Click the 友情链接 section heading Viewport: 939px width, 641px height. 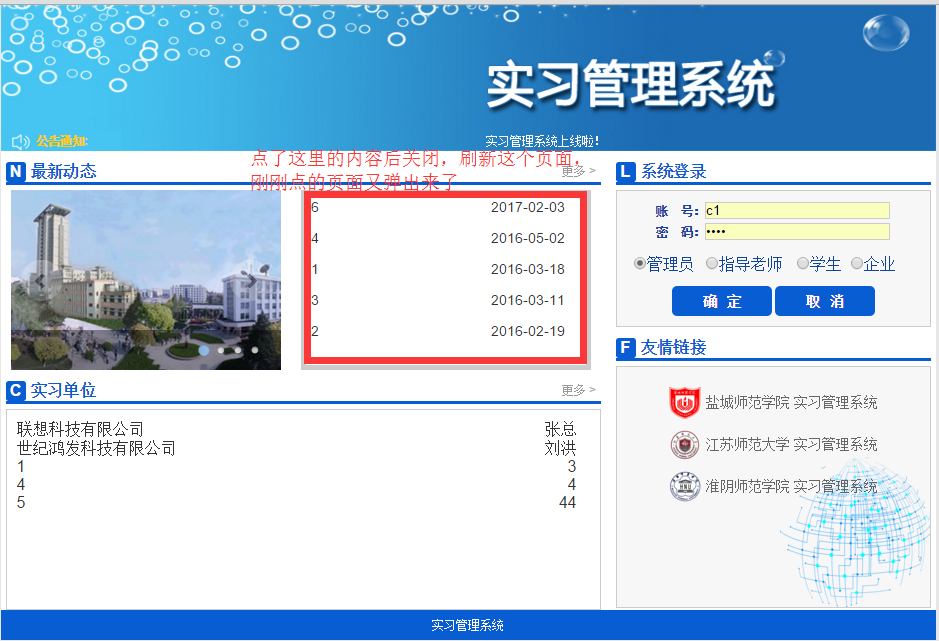[674, 347]
